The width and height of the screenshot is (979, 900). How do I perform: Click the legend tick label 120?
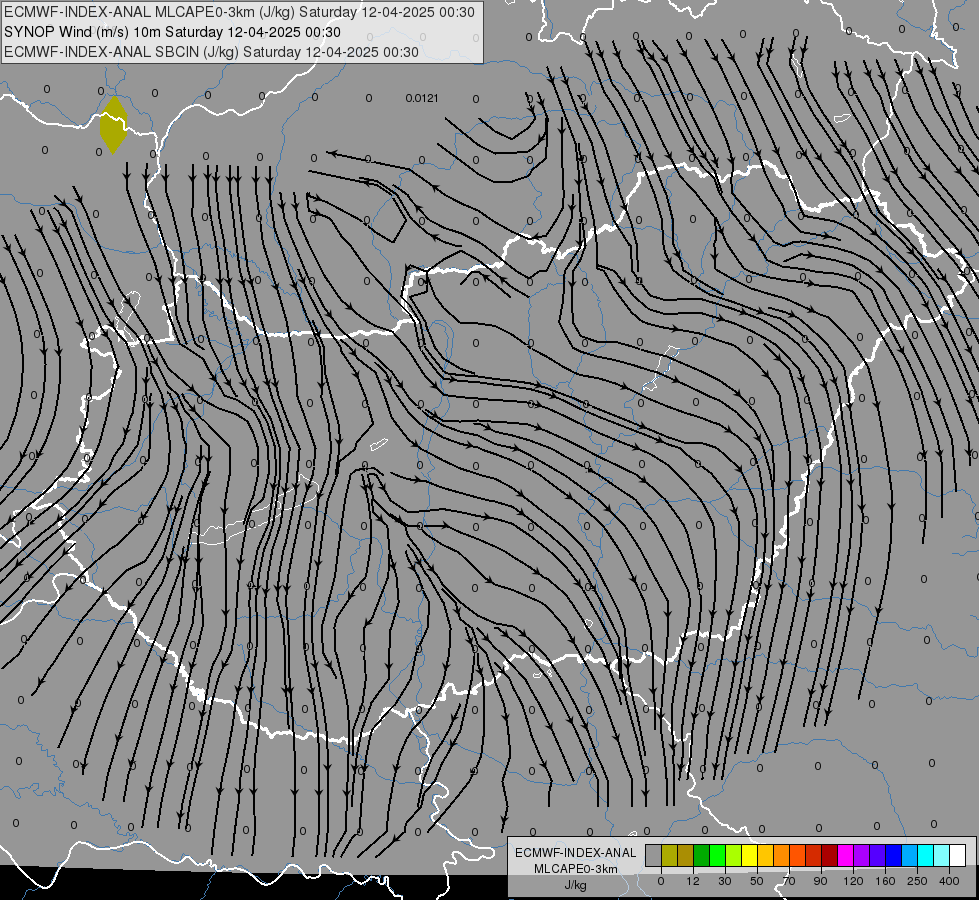[x=853, y=881]
